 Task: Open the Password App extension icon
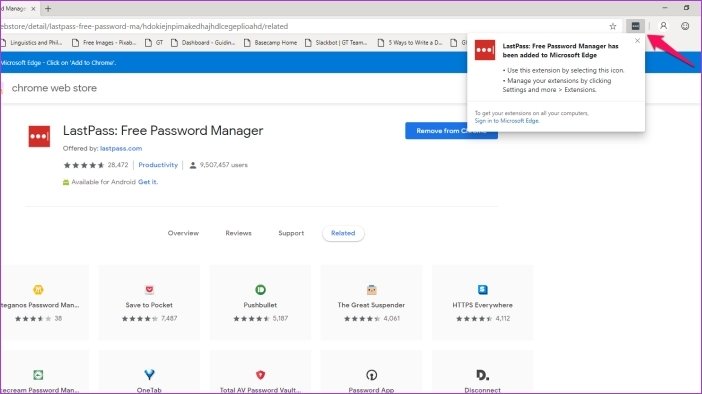pos(372,375)
